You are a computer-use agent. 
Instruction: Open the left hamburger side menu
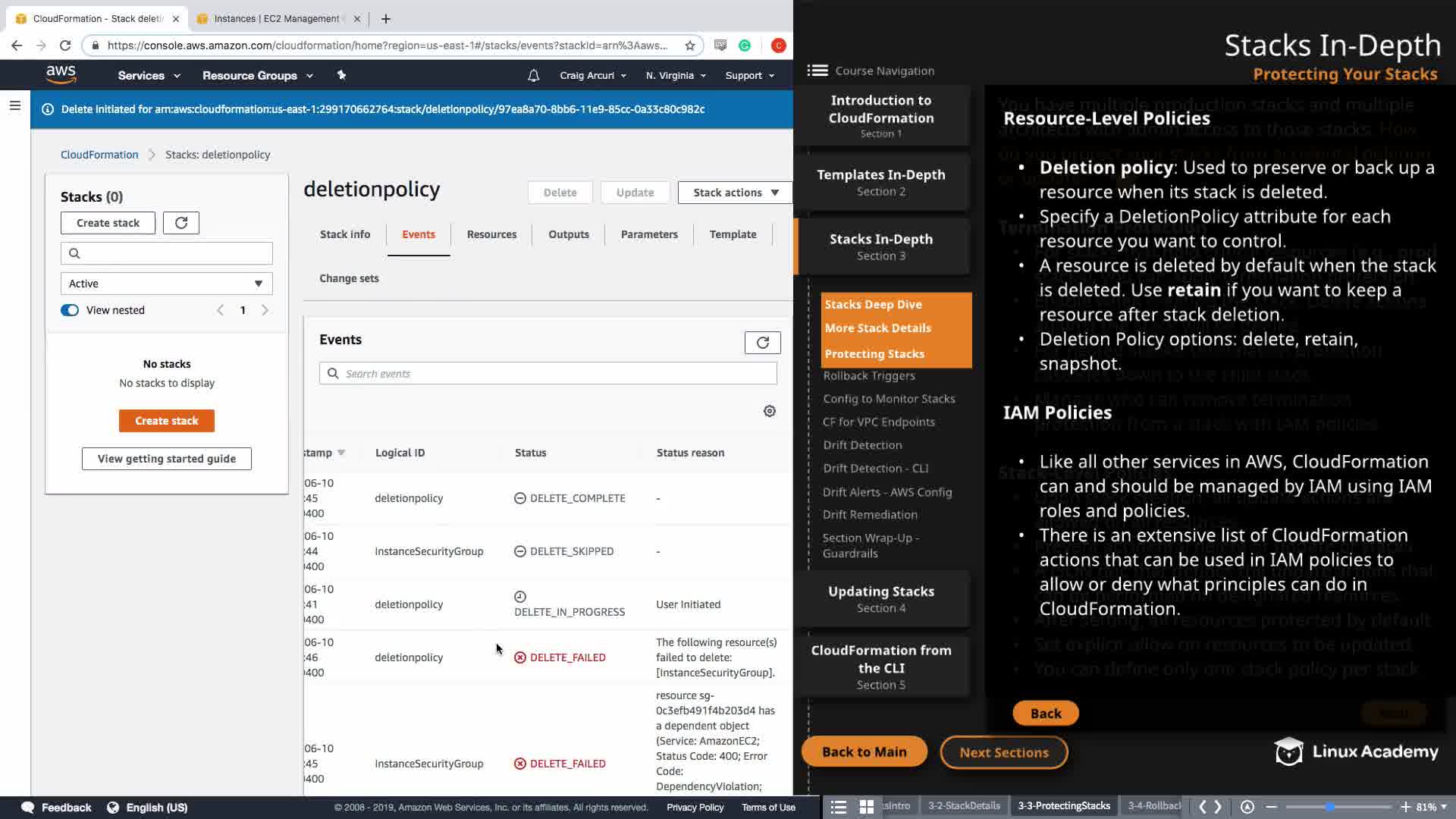14,106
